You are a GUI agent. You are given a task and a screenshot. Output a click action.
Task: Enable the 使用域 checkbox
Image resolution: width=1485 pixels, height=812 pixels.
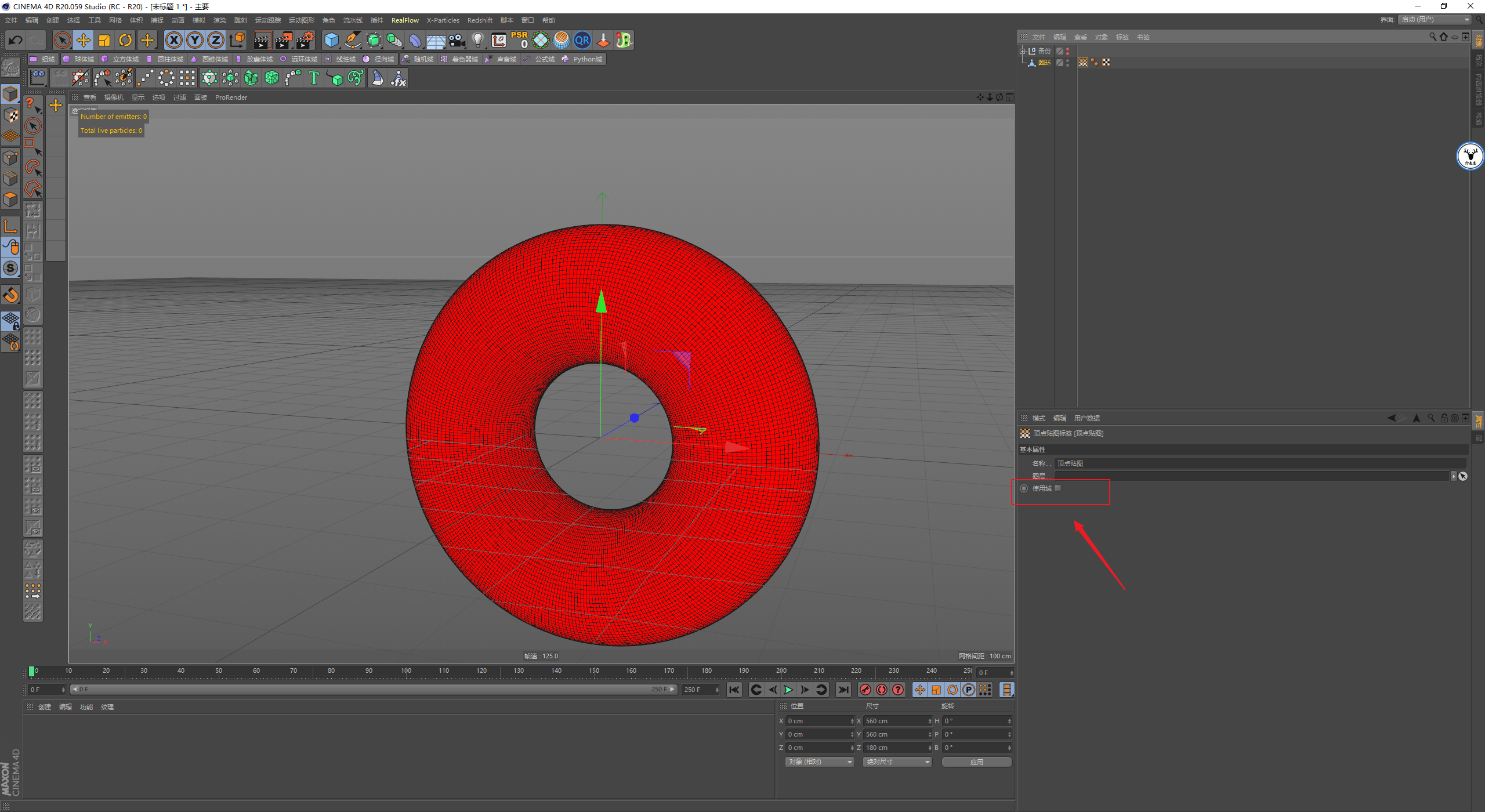tap(1057, 488)
